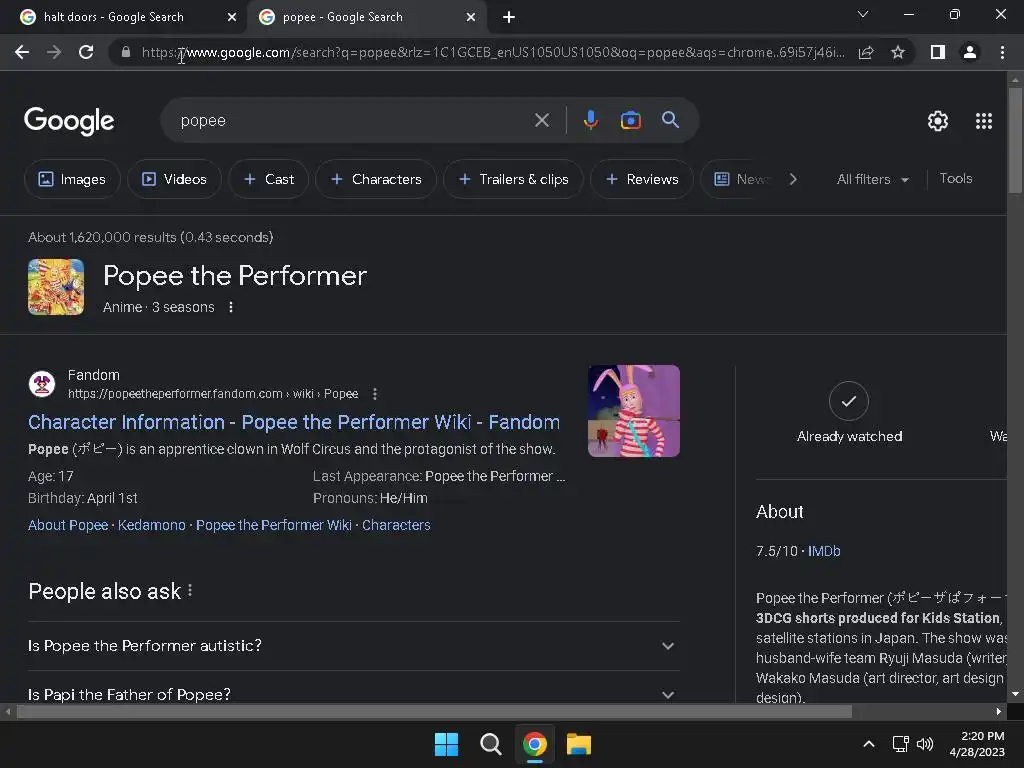The width and height of the screenshot is (1024, 768).
Task: Reload the current page
Action: [x=86, y=52]
